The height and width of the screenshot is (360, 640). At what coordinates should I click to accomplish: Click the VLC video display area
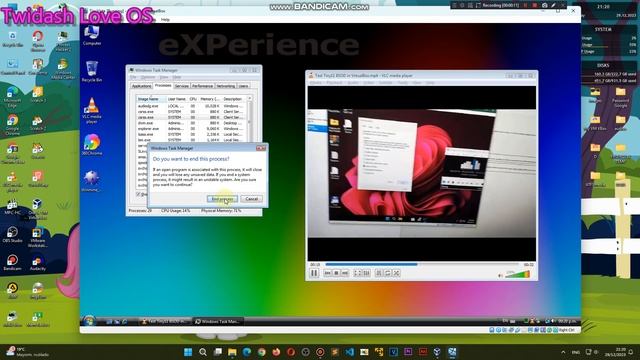[x=422, y=173]
